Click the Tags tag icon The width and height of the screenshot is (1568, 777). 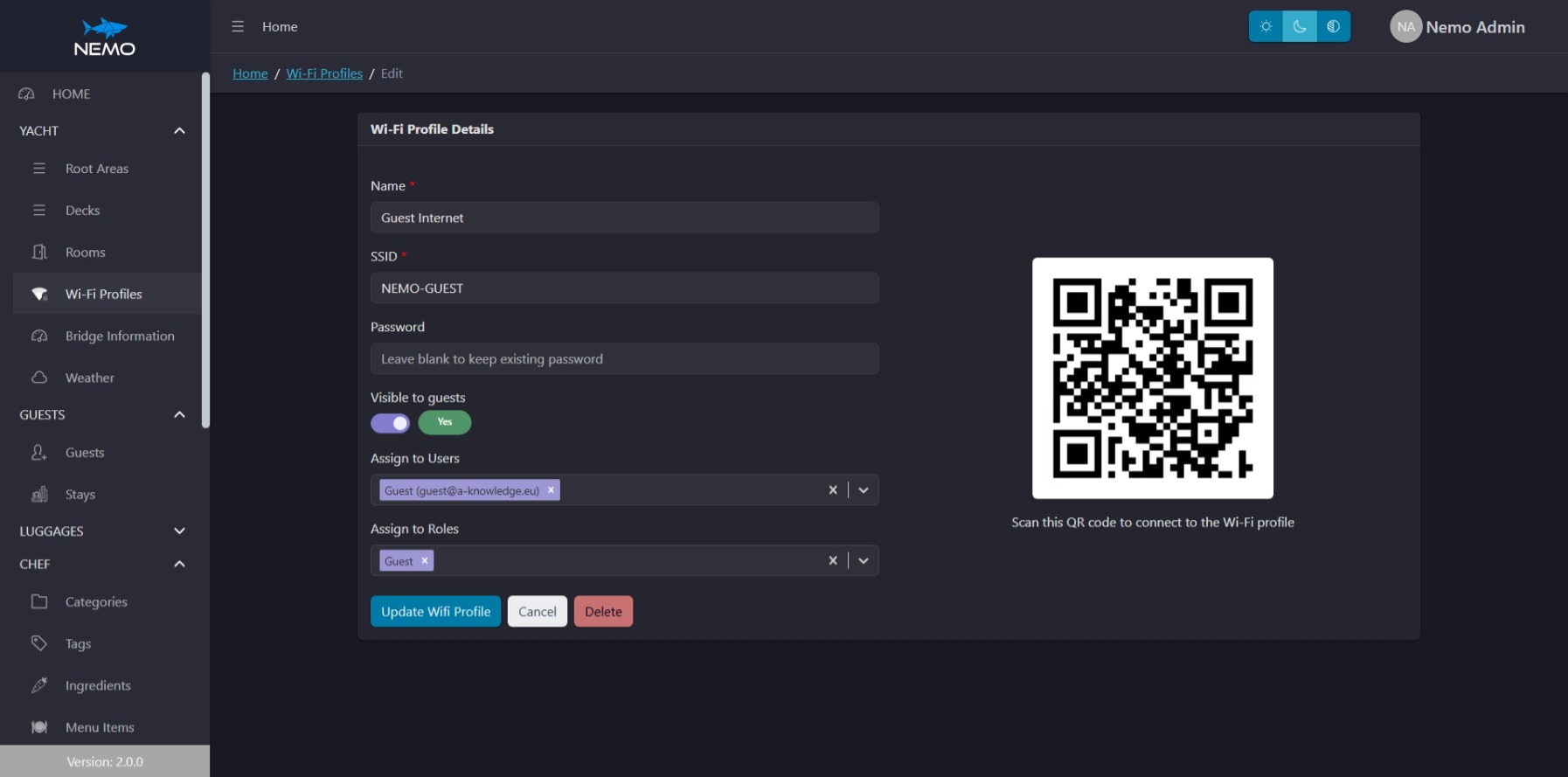coord(39,643)
